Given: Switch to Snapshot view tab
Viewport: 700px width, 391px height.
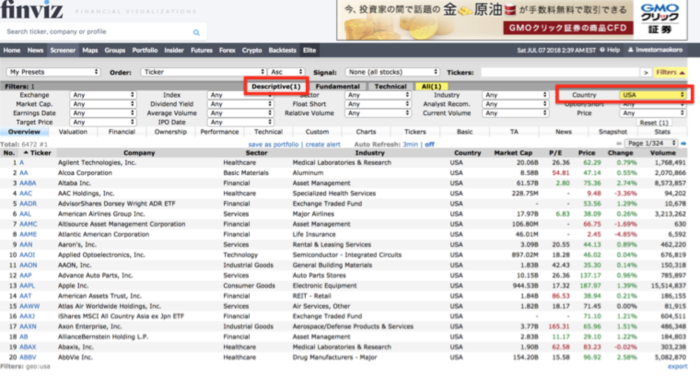Looking at the screenshot, I should point(612,132).
